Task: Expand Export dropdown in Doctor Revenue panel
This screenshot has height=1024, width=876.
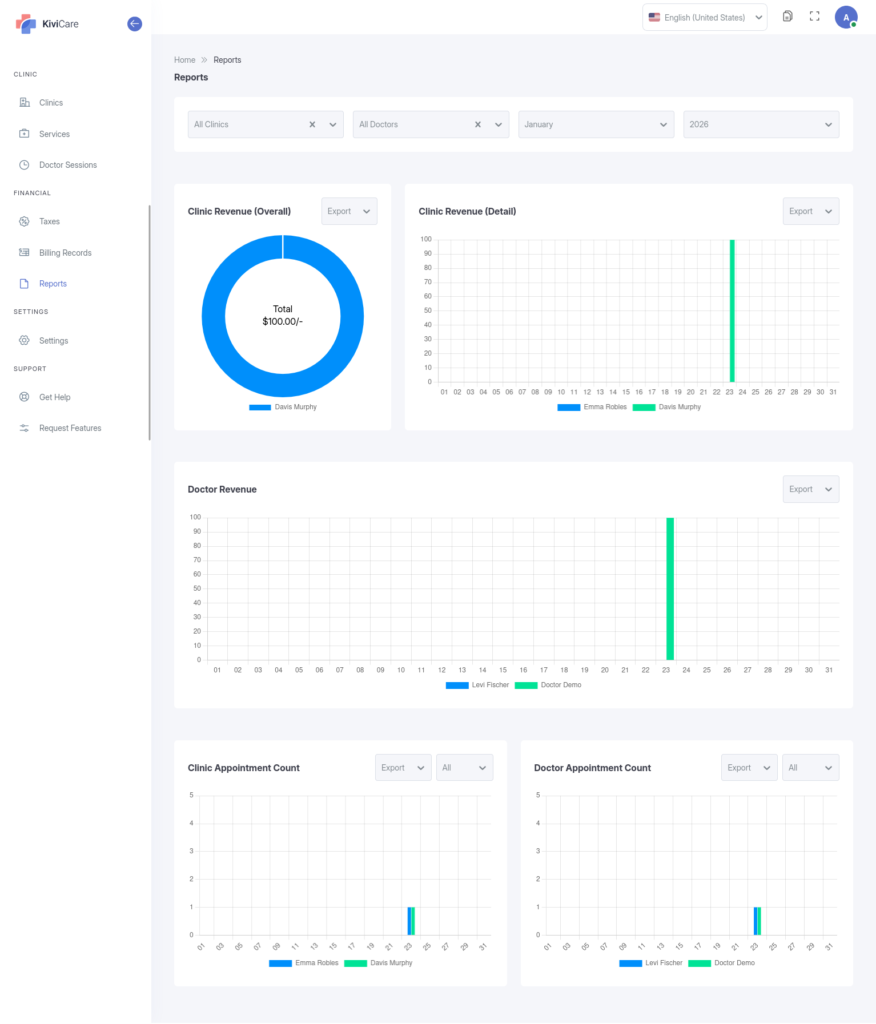Action: (810, 489)
